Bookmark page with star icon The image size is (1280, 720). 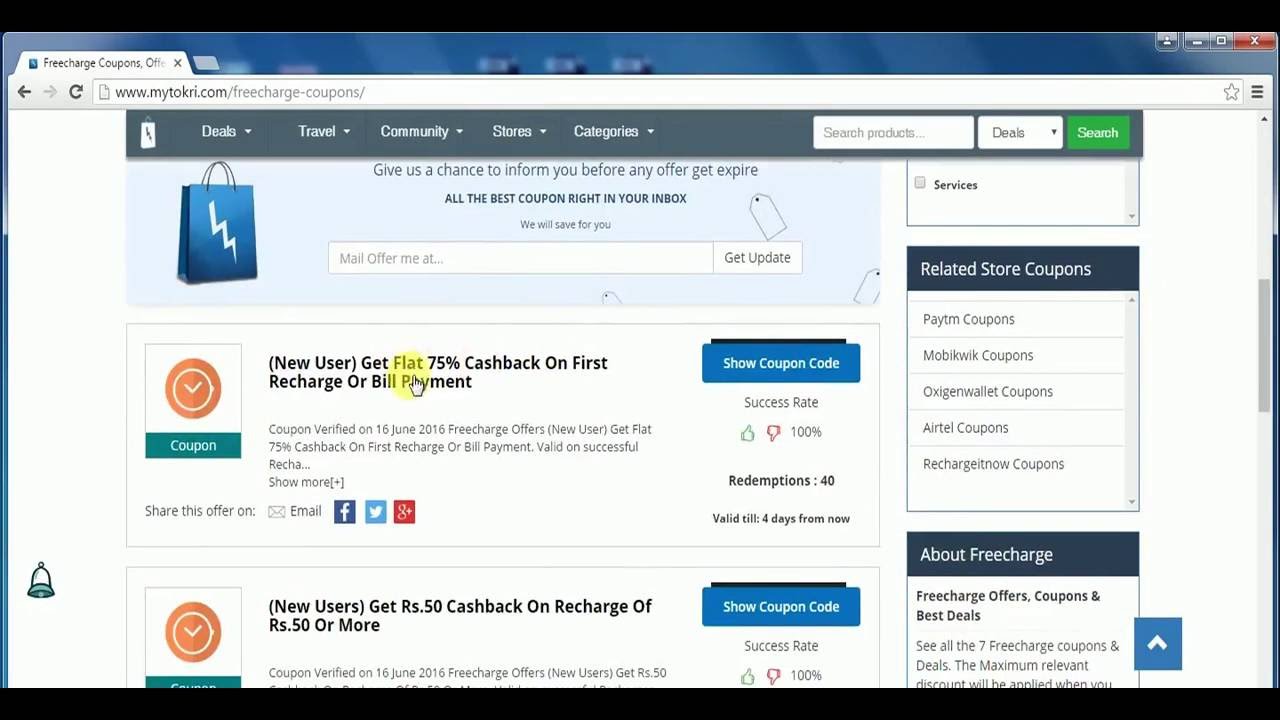pyautogui.click(x=1231, y=92)
